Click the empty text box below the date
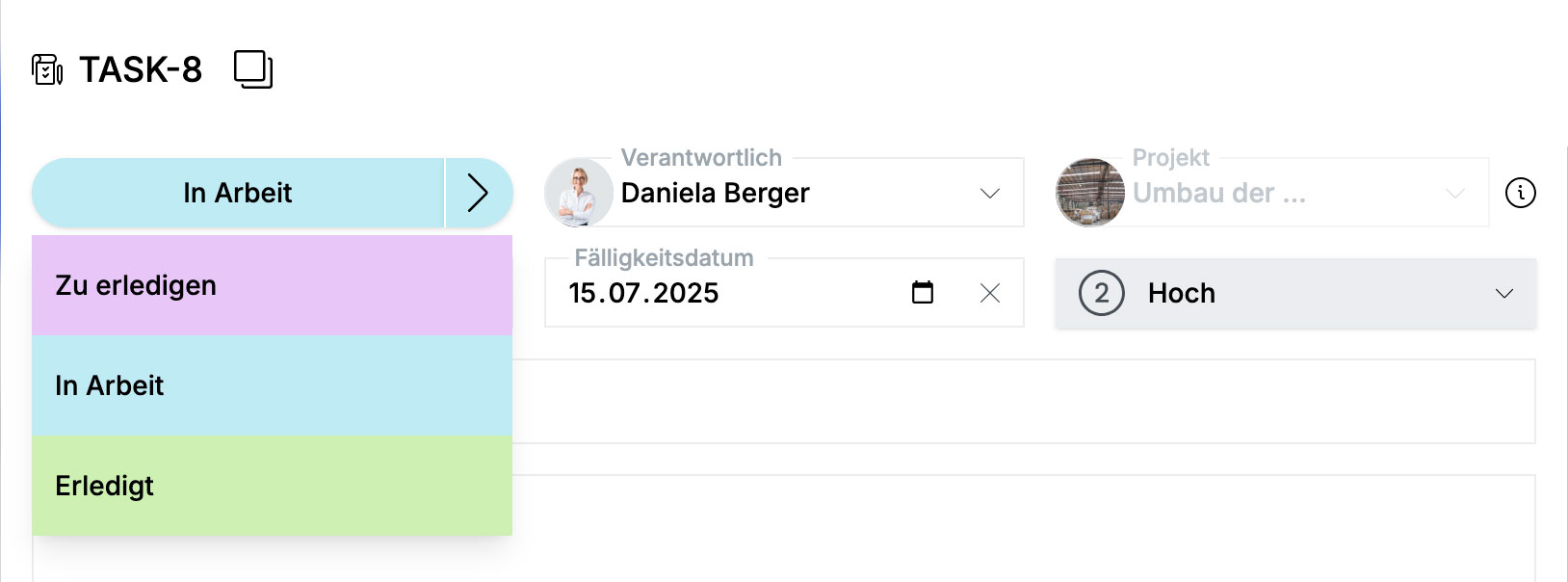Viewport: 1568px width, 582px height. 1024,402
